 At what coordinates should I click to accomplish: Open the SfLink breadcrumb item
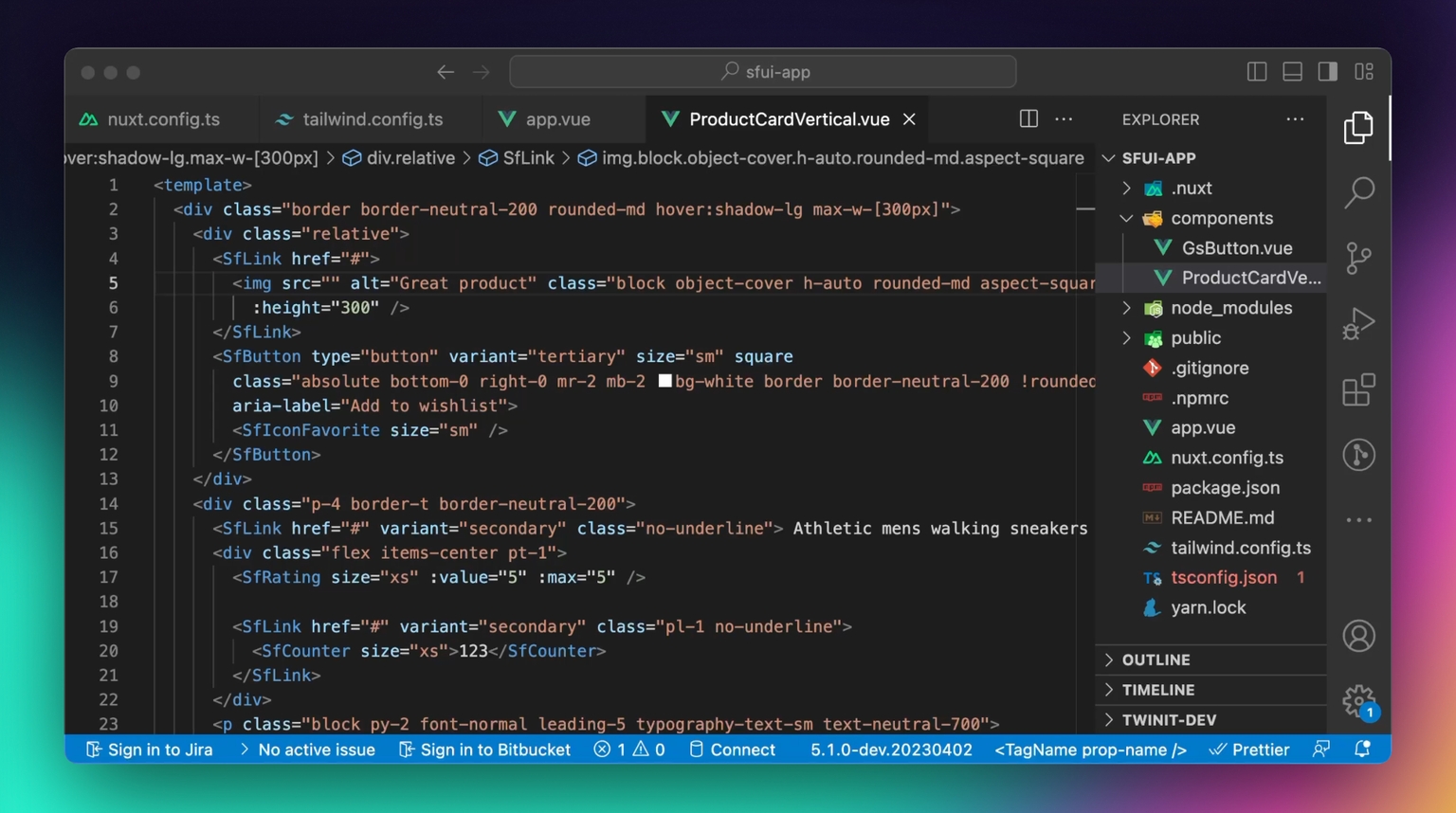517,158
